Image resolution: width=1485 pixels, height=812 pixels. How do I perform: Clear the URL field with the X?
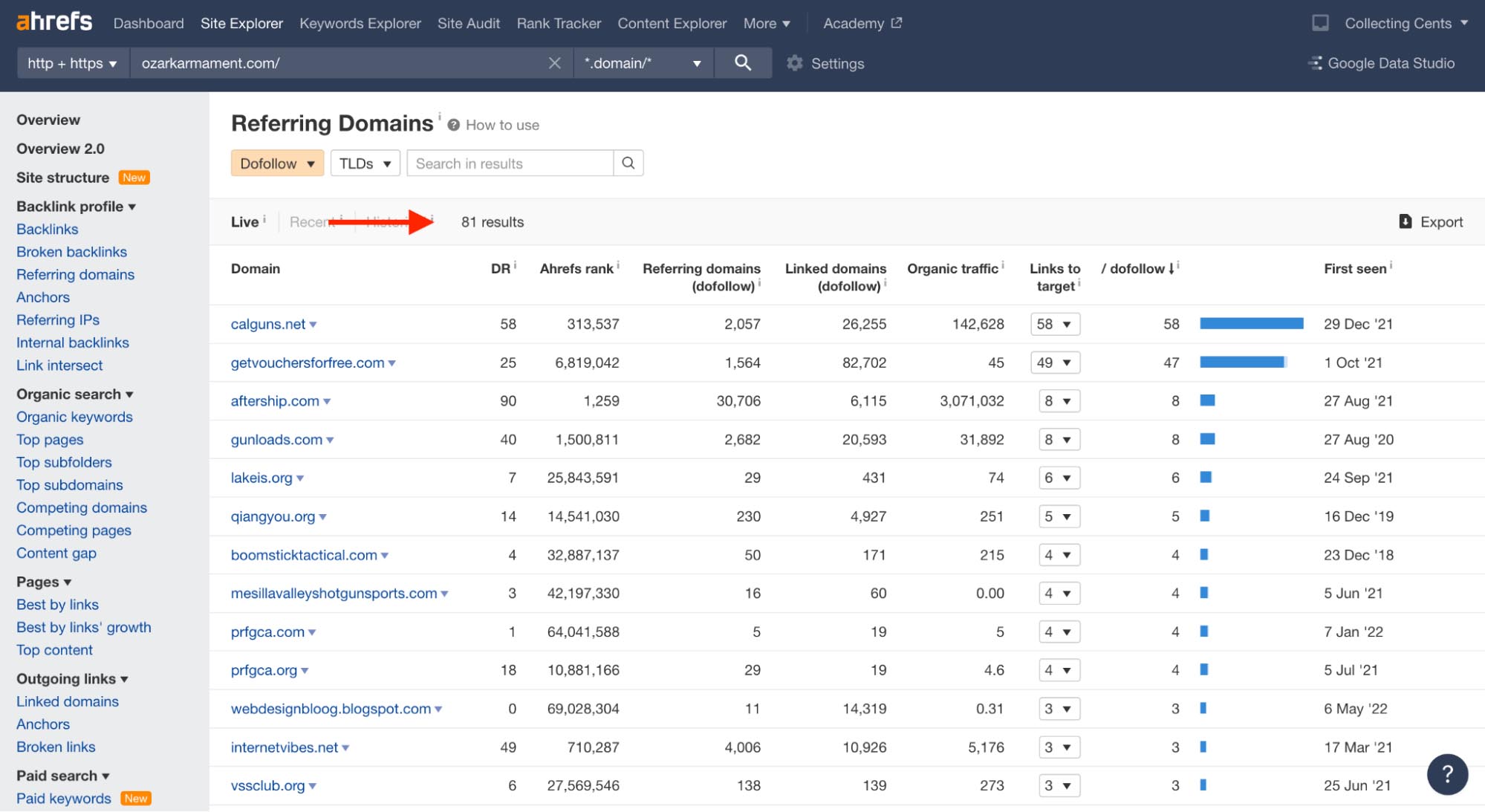tap(554, 63)
